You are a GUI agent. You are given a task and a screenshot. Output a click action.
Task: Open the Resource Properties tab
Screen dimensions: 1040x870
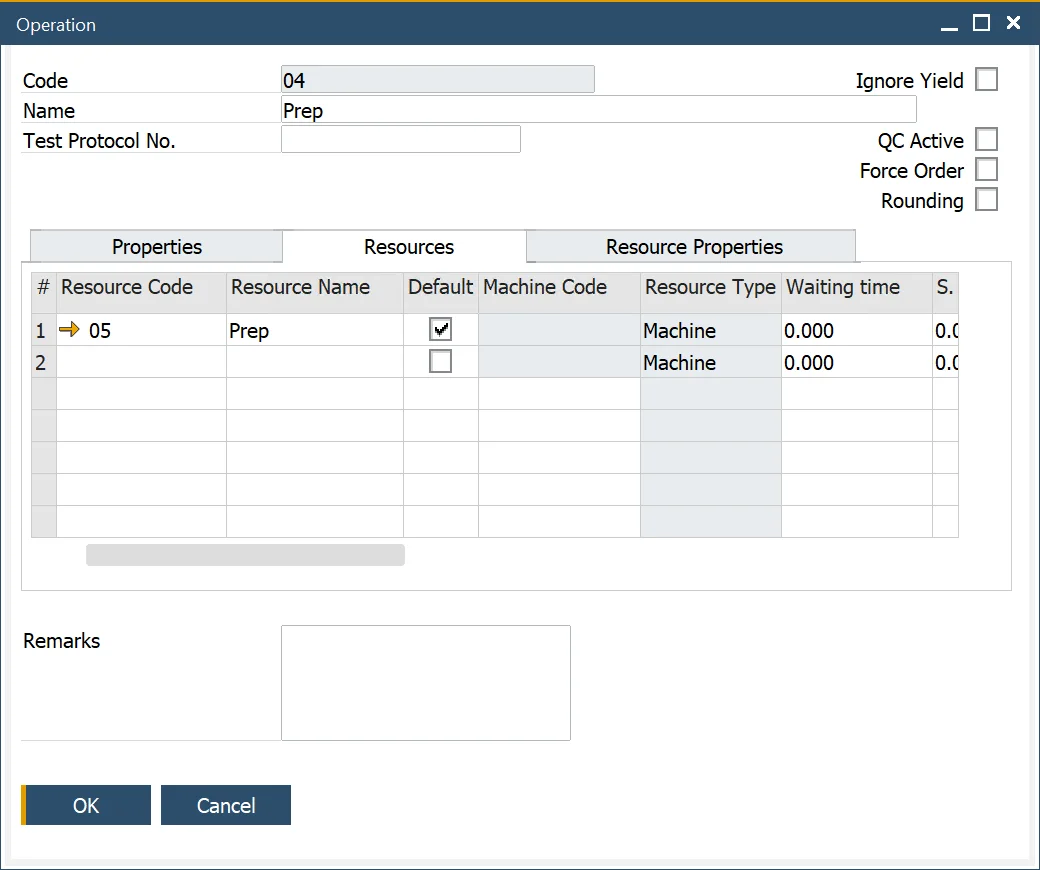coord(694,247)
